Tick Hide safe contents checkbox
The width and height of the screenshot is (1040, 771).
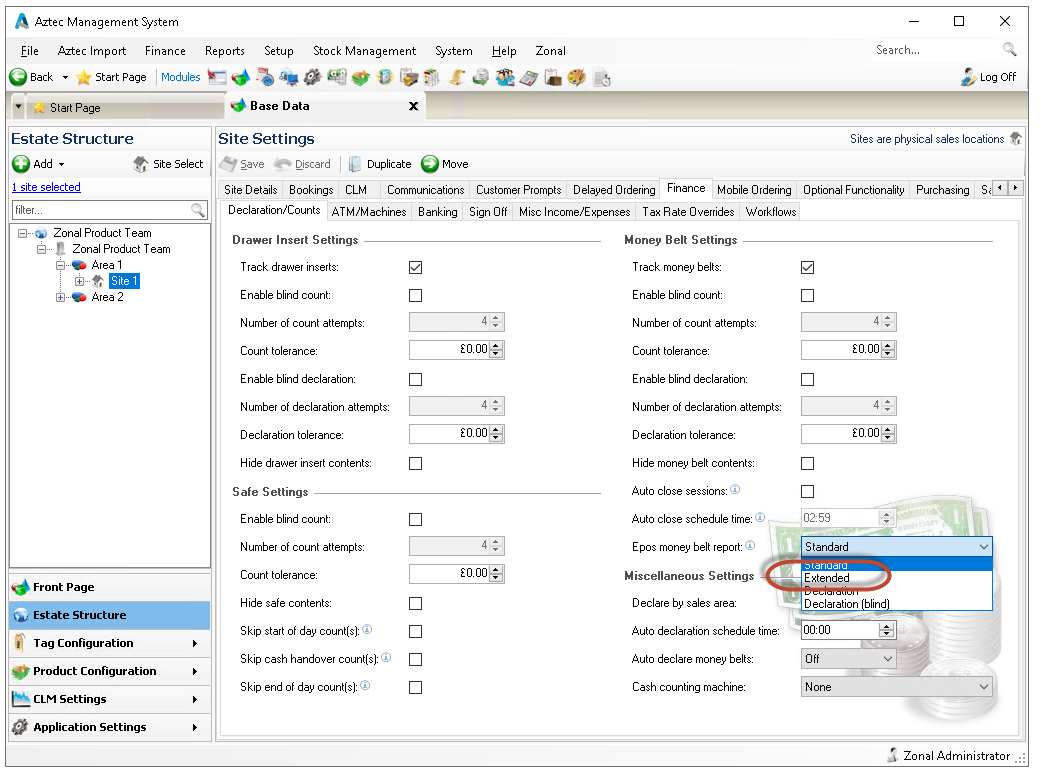tap(415, 603)
